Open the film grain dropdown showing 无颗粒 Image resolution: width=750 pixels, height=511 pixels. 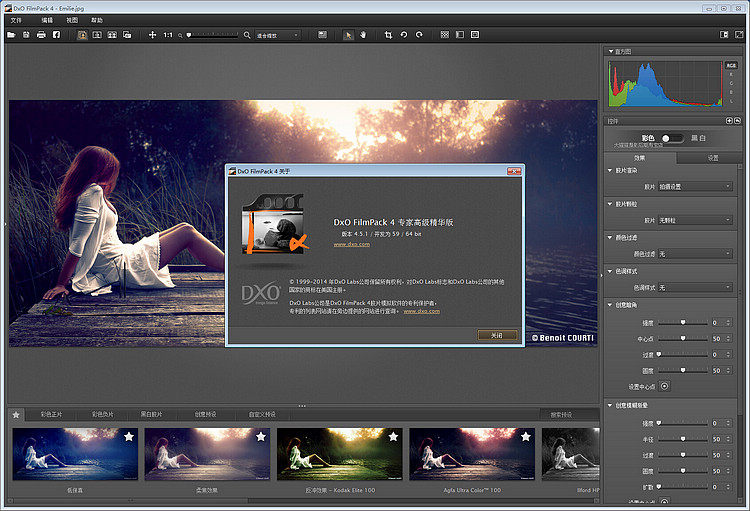click(x=695, y=220)
